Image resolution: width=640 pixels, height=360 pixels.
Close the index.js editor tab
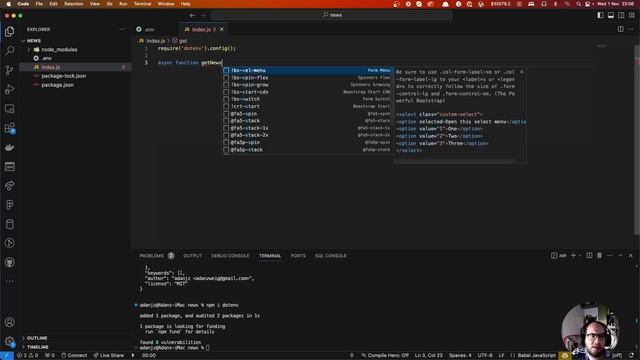[222, 29]
